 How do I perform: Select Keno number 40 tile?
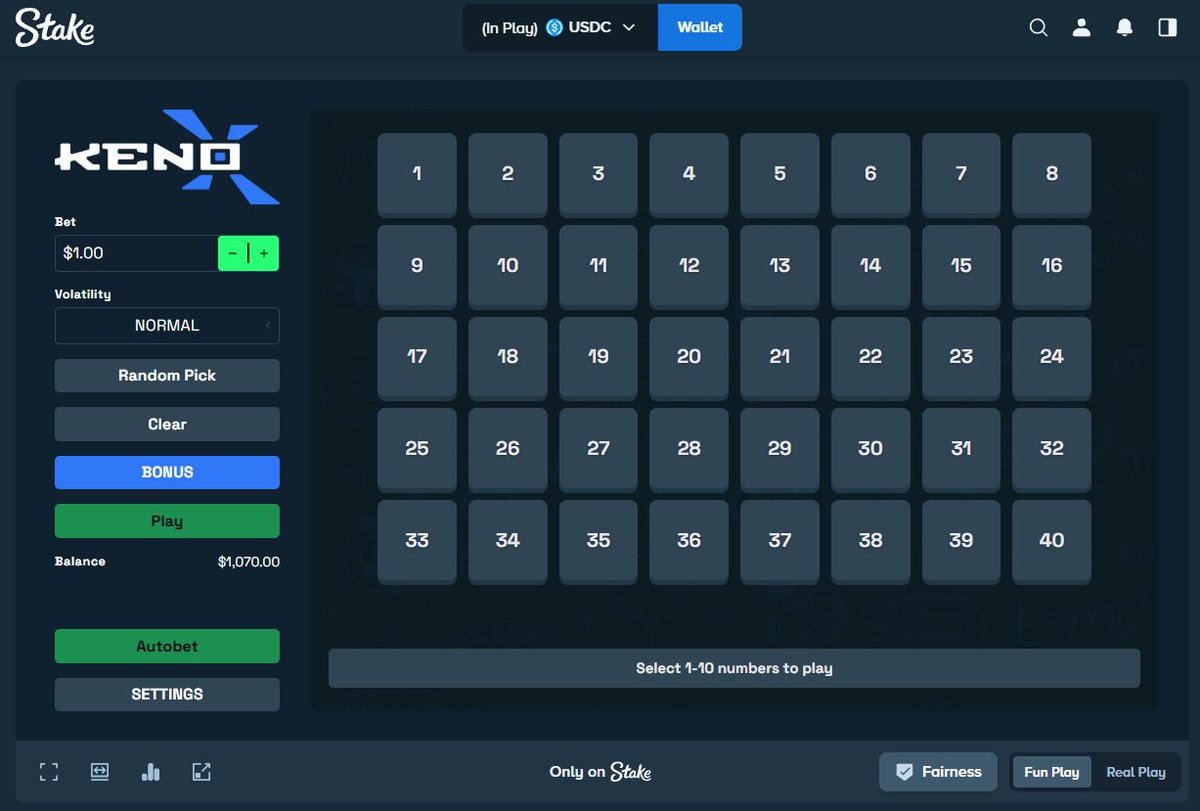point(1052,542)
